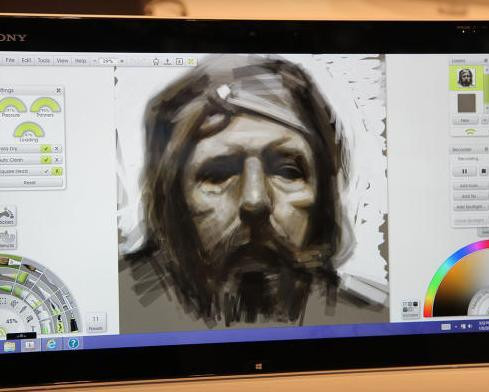Click the first Add button under recorder
Screen dimensions: 489x392
tap(470, 186)
